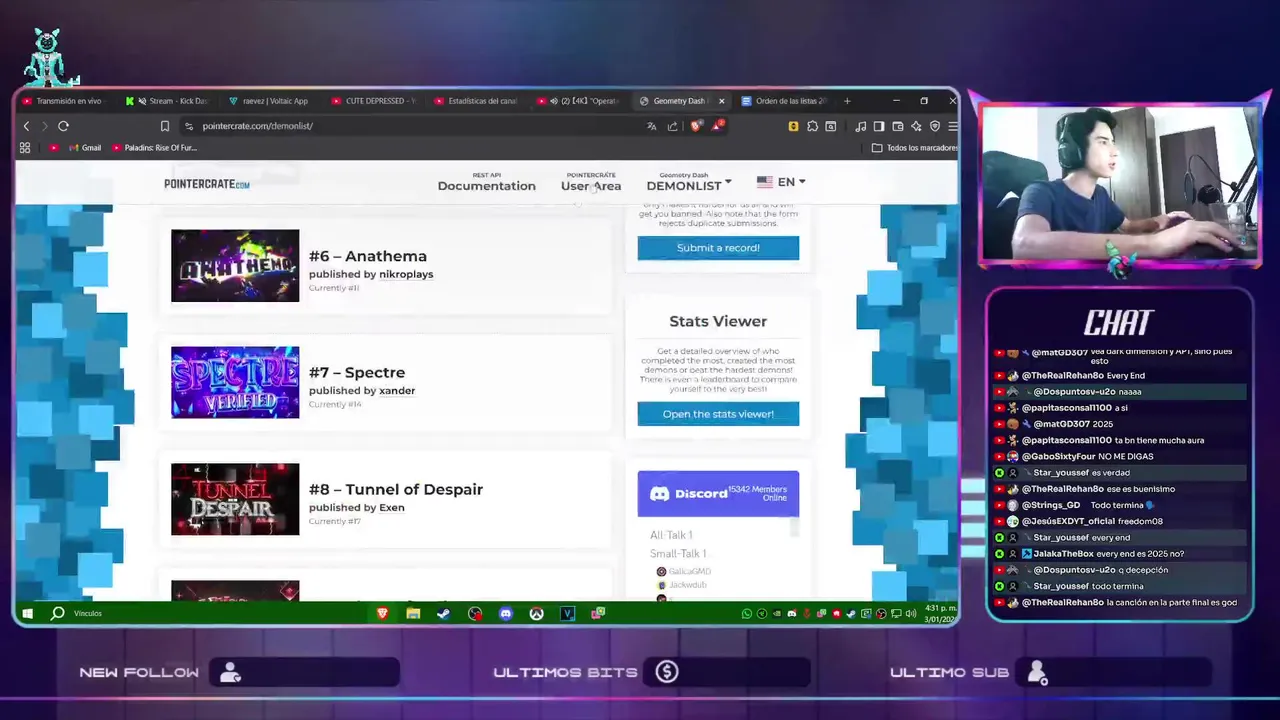
Task: Switch to the Estadísticas del canal tab
Action: (475, 101)
